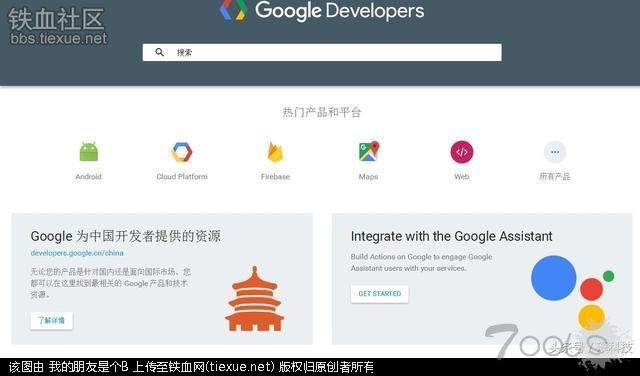Click Integrate with the Google Assistant heading
Viewport: 640px width, 376px height.
pos(451,236)
